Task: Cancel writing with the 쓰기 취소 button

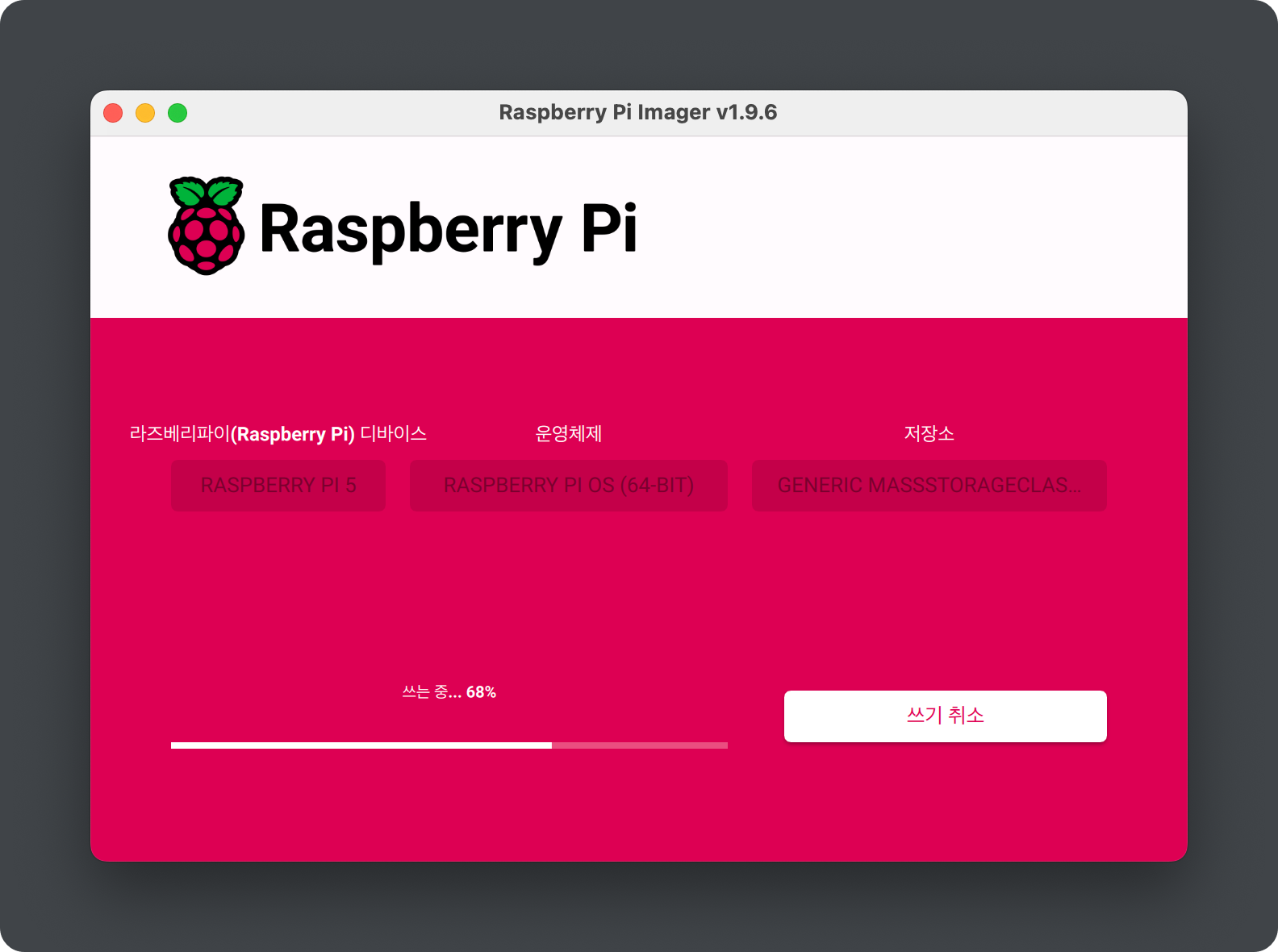Action: 946,716
